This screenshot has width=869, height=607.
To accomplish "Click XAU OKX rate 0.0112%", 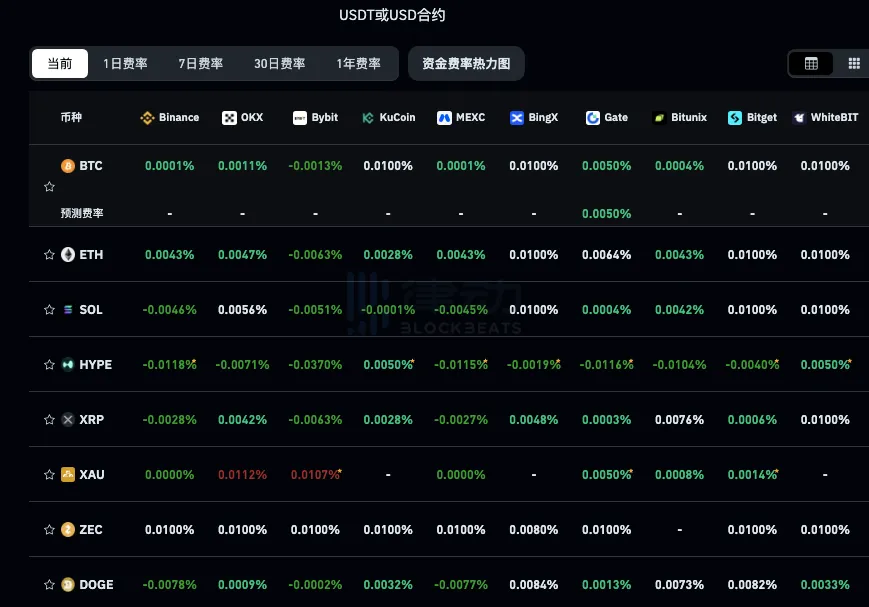I will pyautogui.click(x=242, y=474).
